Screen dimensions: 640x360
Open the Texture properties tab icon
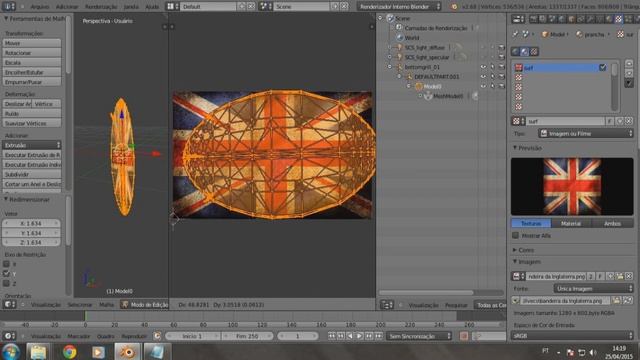[619, 19]
